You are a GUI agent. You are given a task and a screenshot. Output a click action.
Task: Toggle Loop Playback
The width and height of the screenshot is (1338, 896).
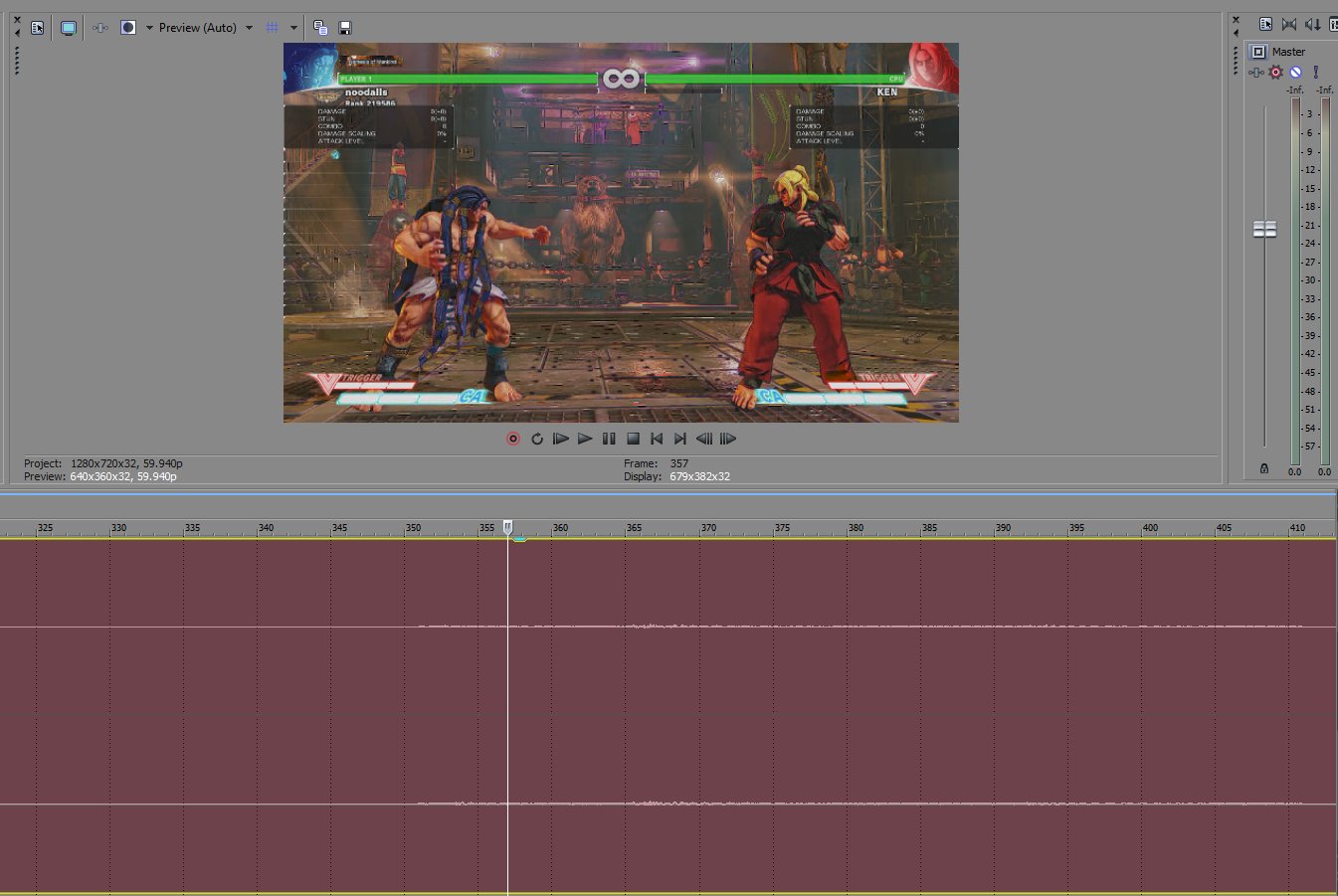click(537, 439)
